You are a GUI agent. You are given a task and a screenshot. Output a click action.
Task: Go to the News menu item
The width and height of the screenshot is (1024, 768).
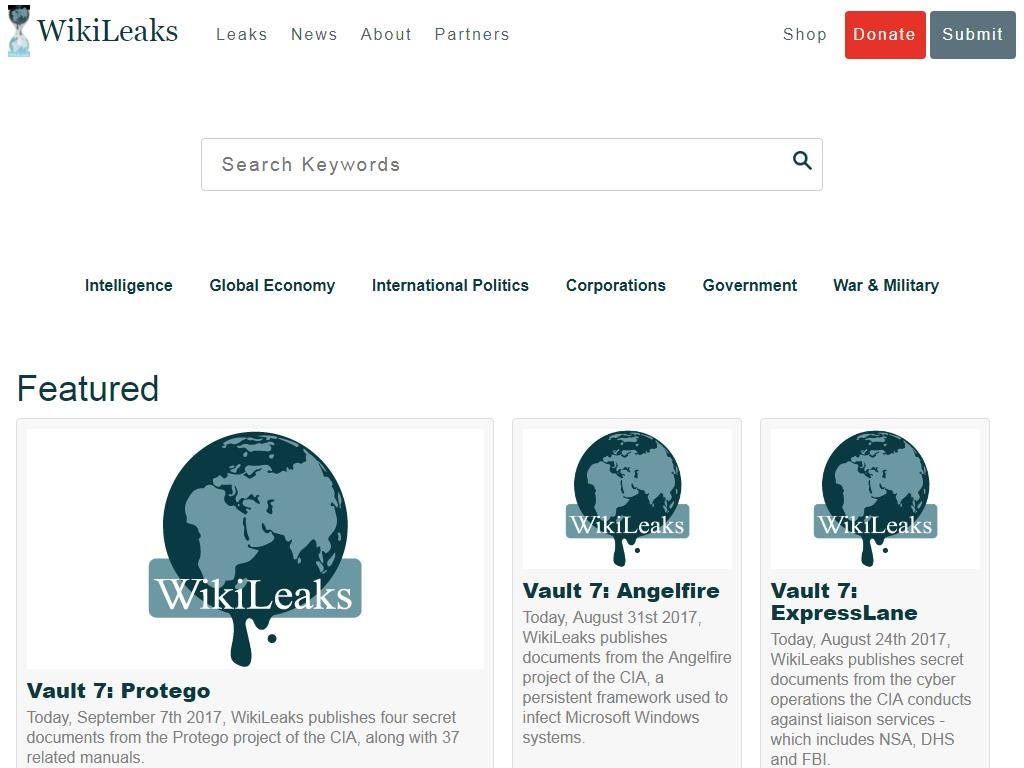[x=314, y=34]
